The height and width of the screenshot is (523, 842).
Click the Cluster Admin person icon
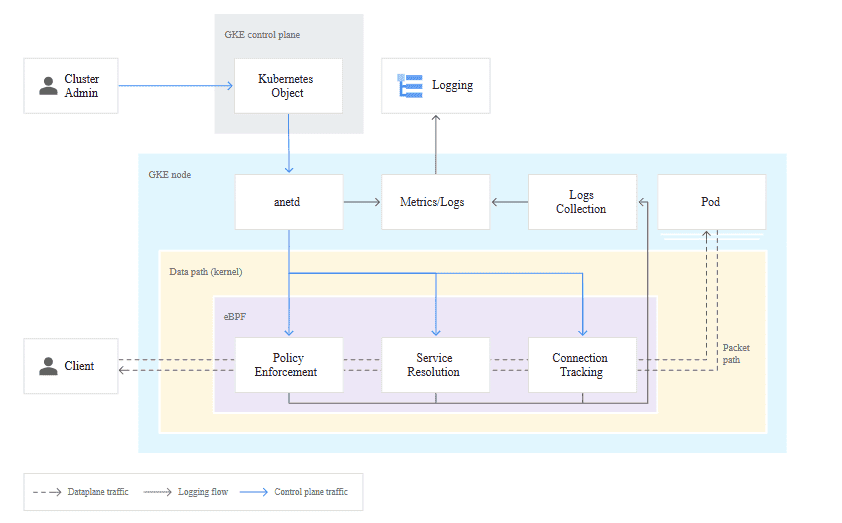click(48, 86)
